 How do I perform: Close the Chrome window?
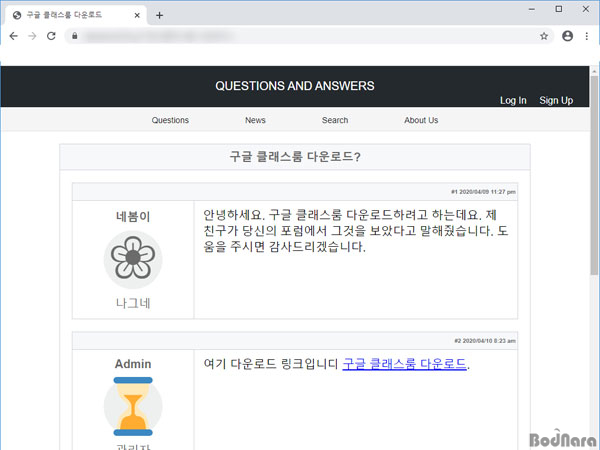coord(586,9)
